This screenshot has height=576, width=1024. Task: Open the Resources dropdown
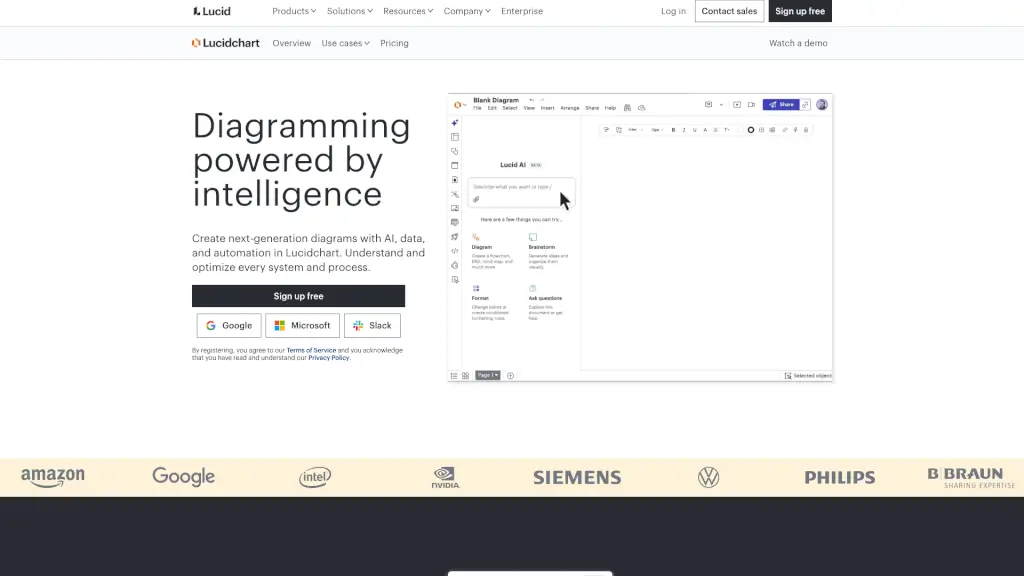tap(408, 11)
